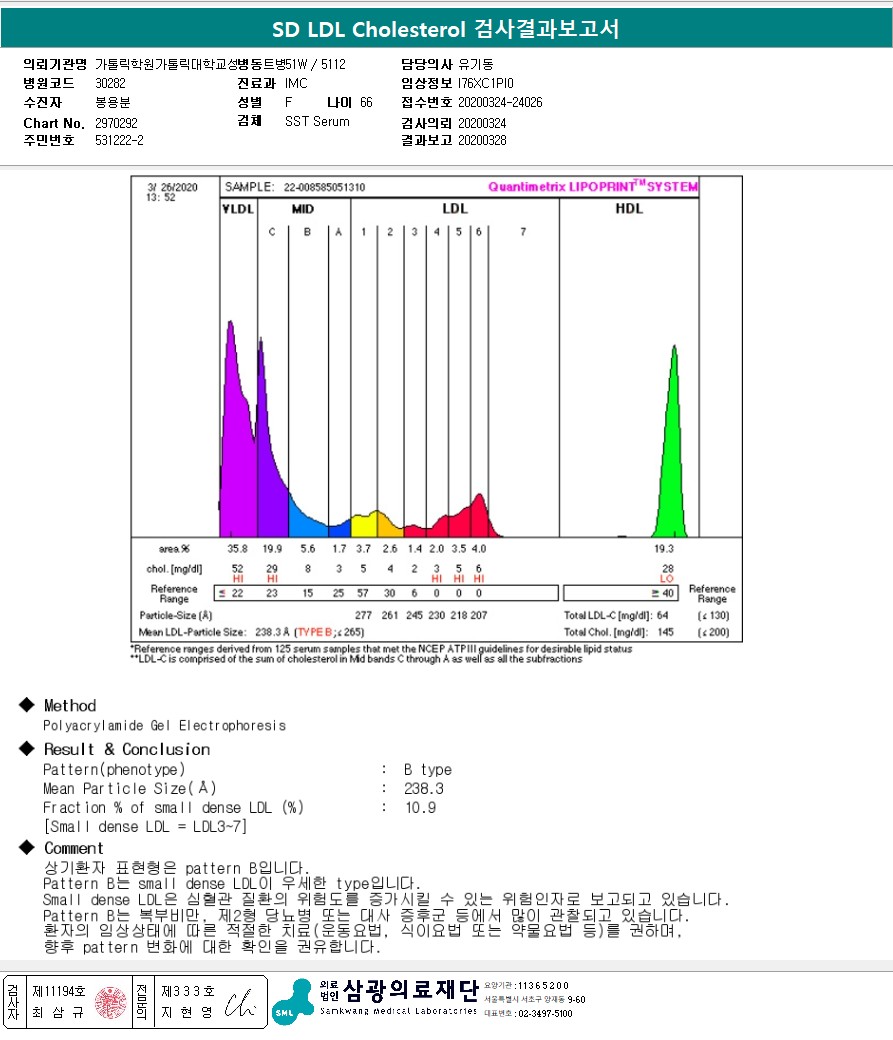Click the SML logo in the footer
The height and width of the screenshot is (1040, 893).
pyautogui.click(x=293, y=1002)
